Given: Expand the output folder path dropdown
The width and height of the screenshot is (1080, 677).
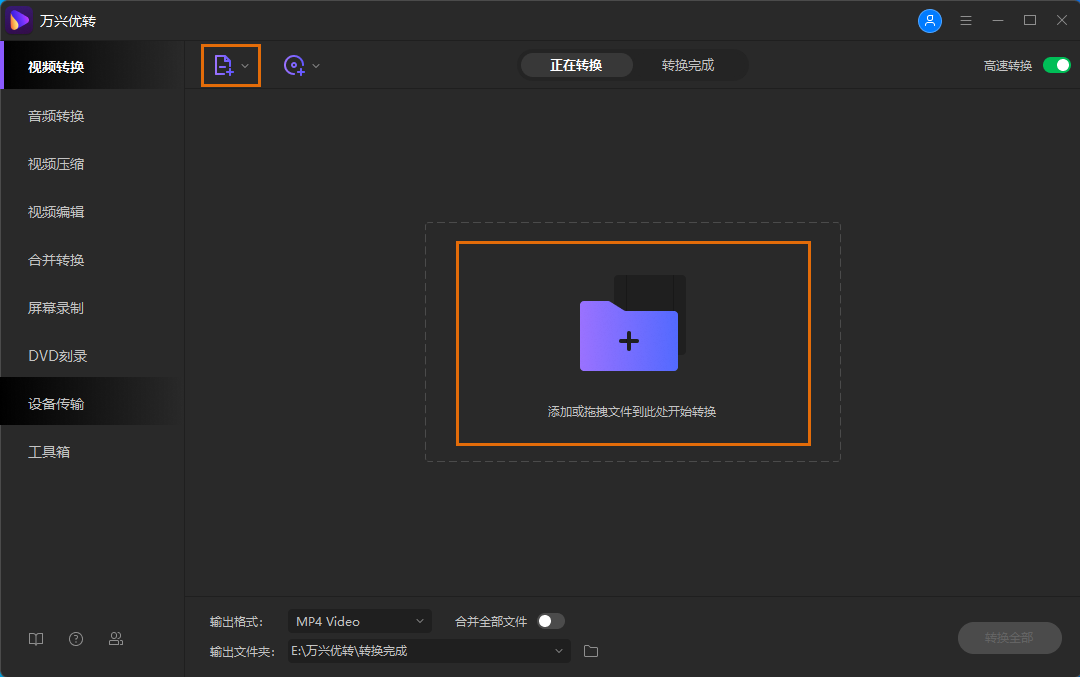Looking at the screenshot, I should tap(559, 651).
